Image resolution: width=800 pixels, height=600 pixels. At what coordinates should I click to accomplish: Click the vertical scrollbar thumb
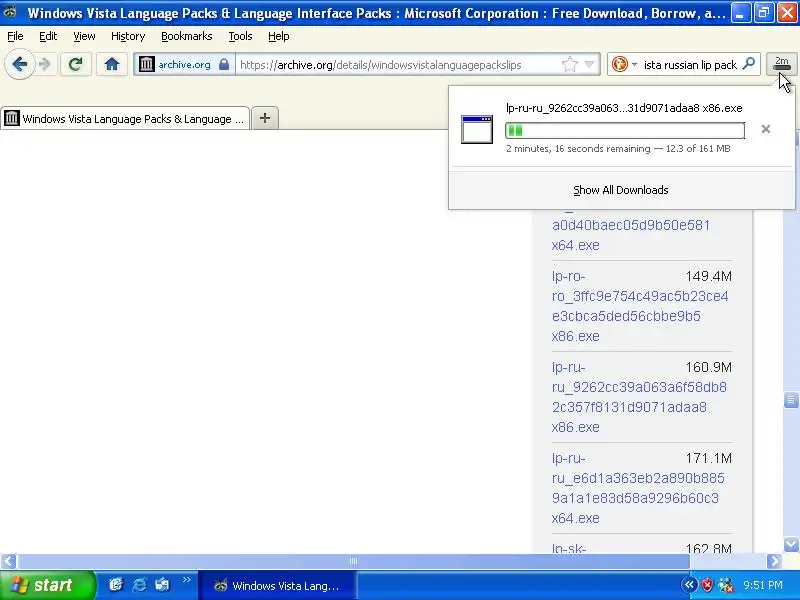point(791,400)
